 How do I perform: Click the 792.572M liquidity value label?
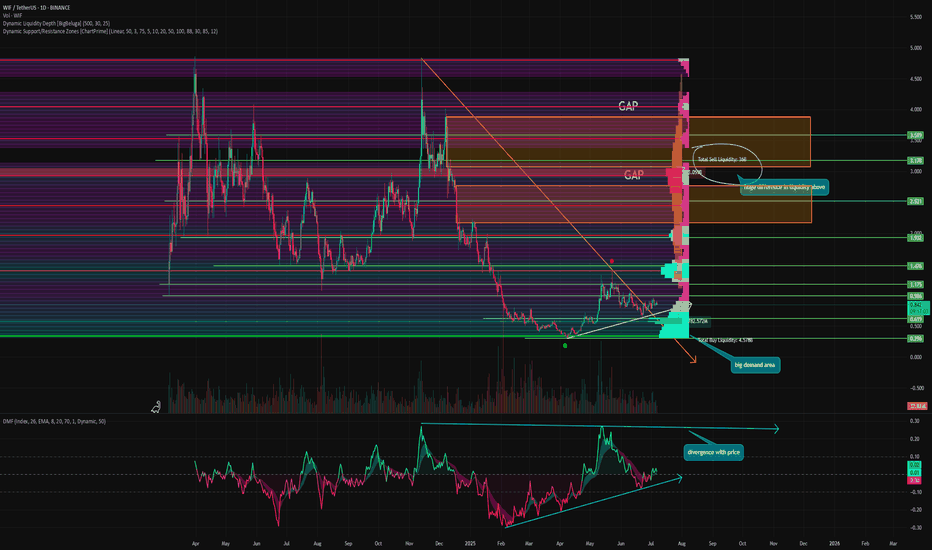pos(698,321)
